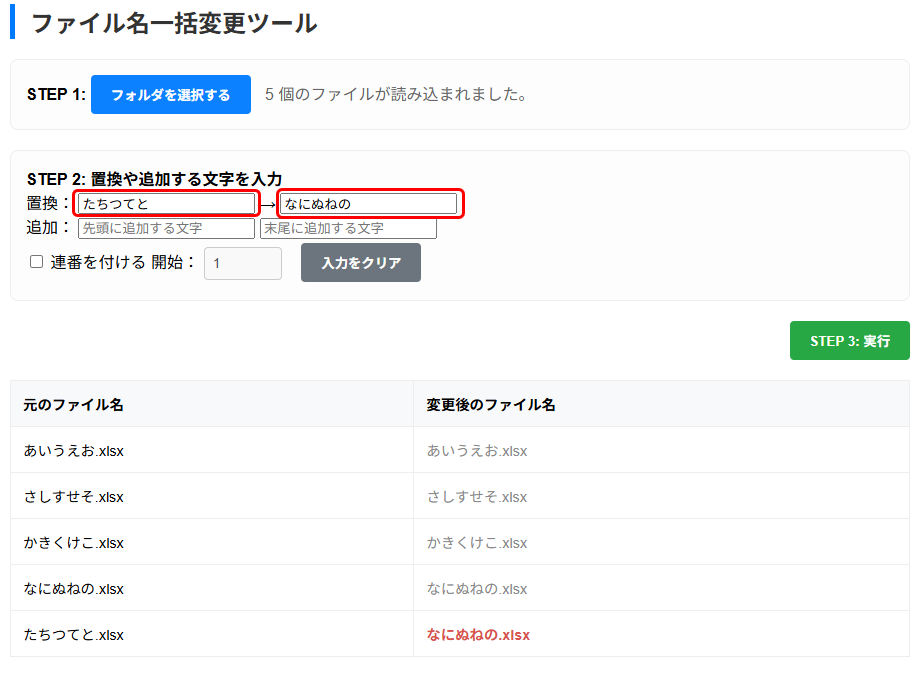Select the 末尾に追加する文字 suffix field

point(348,229)
